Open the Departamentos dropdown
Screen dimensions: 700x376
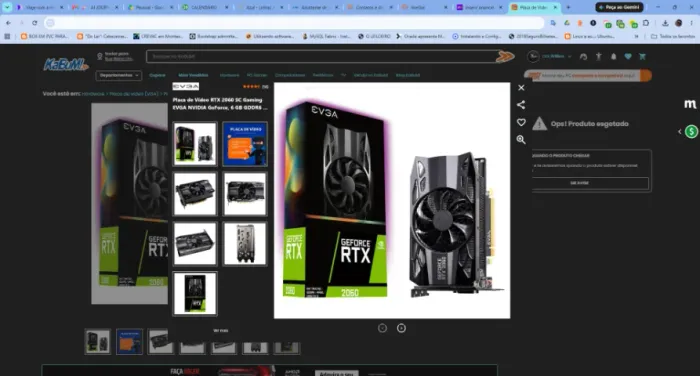(x=119, y=75)
